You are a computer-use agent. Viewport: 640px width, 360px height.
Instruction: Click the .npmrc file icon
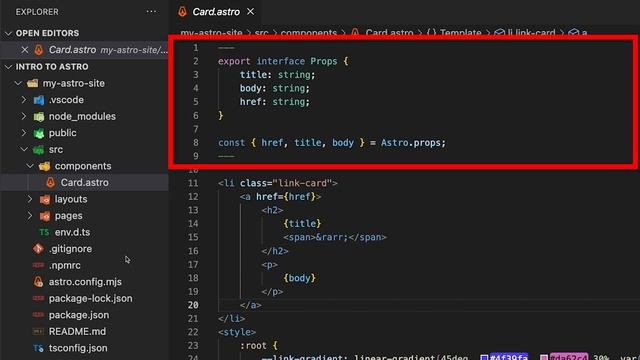tap(38, 265)
